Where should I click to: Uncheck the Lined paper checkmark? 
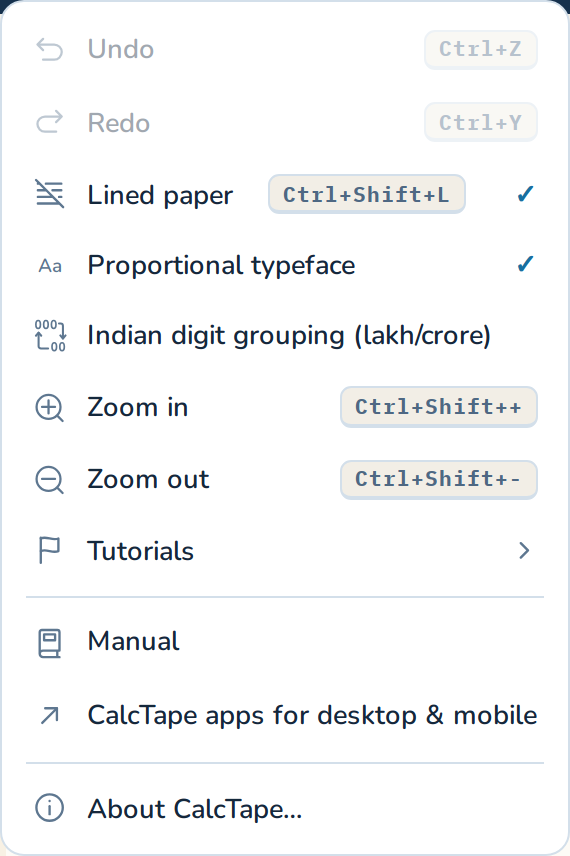525,193
